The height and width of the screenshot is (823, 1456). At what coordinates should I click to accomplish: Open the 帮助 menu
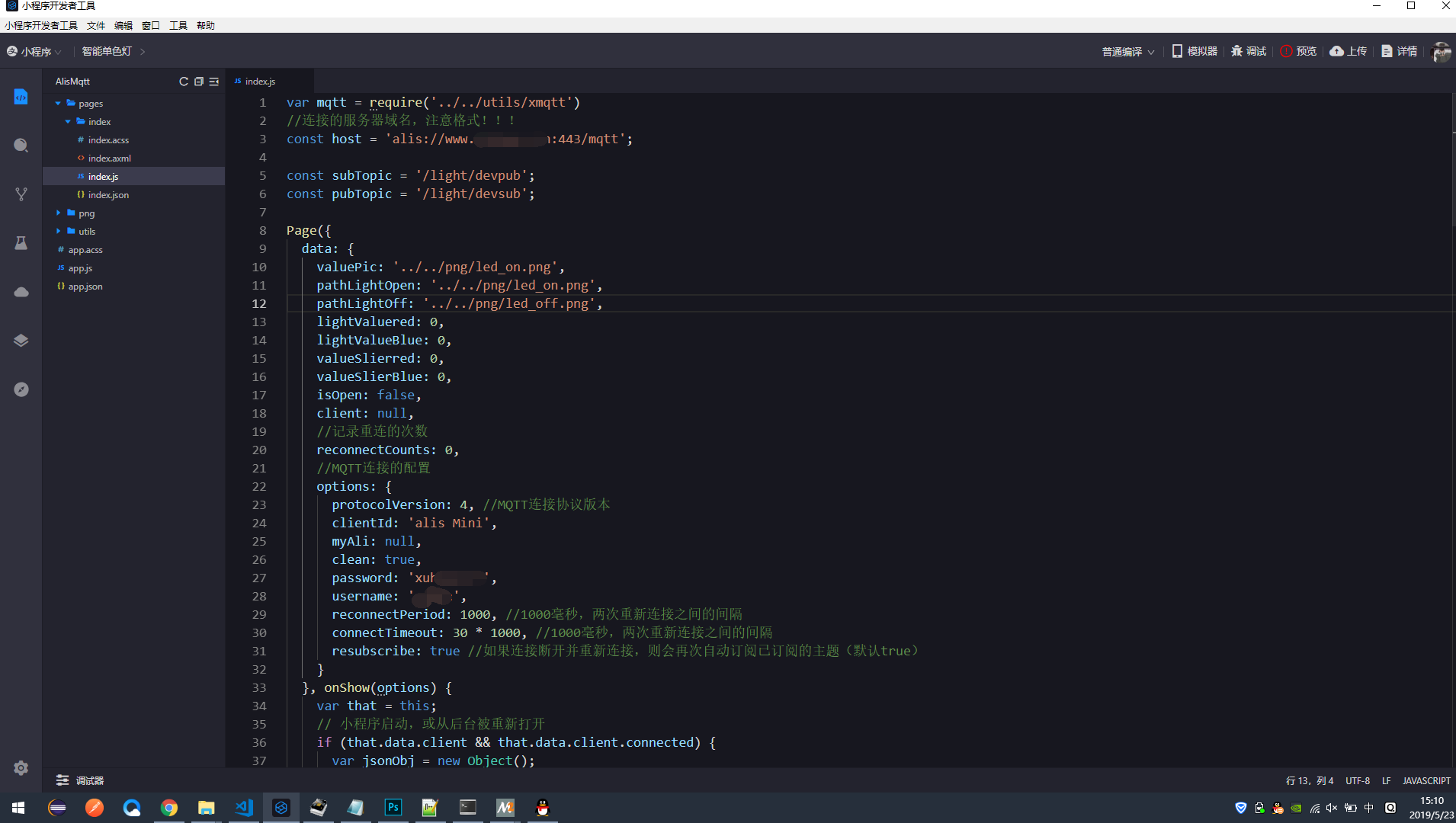click(206, 26)
